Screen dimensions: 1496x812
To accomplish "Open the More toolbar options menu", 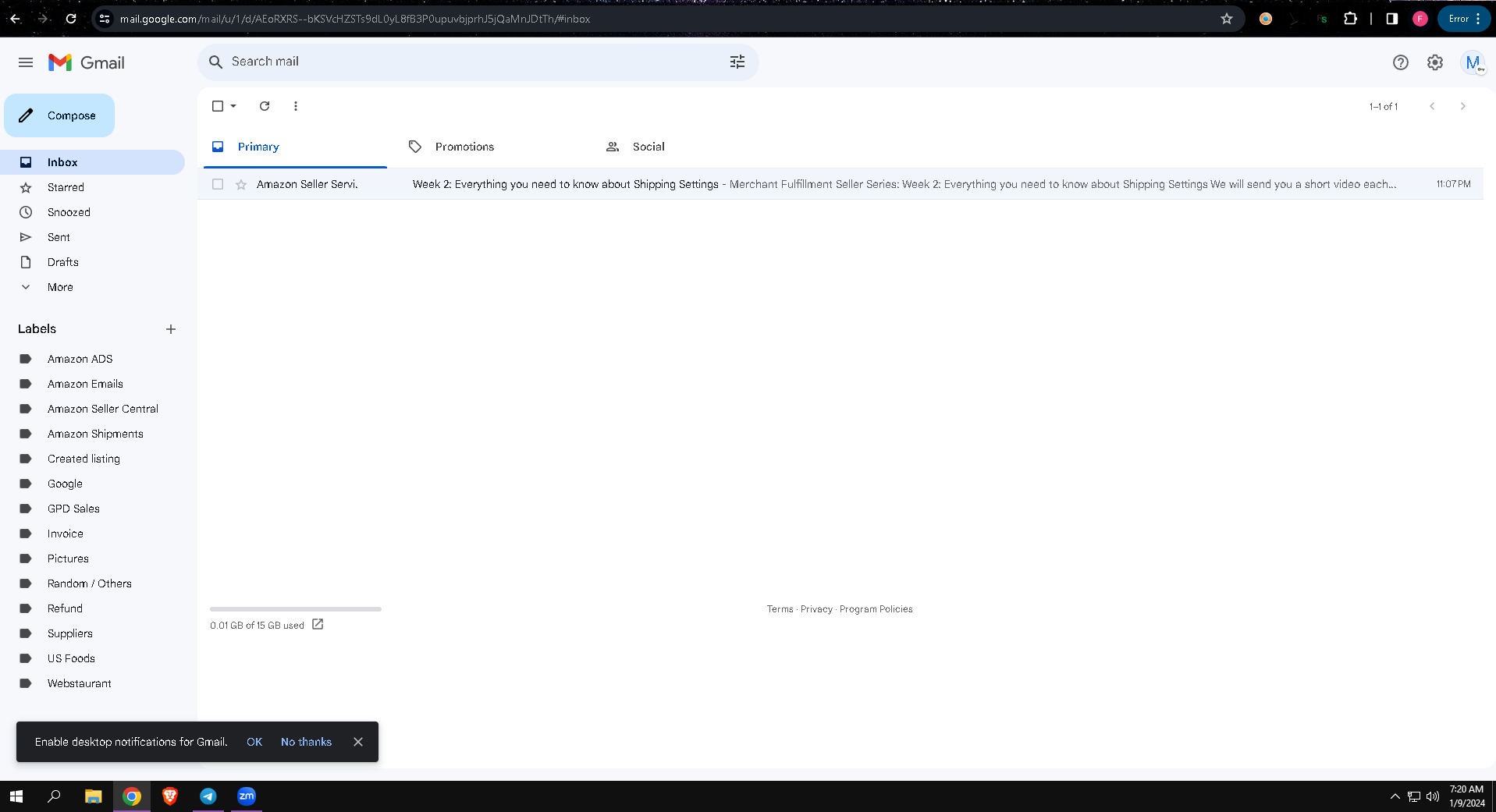I will click(296, 106).
